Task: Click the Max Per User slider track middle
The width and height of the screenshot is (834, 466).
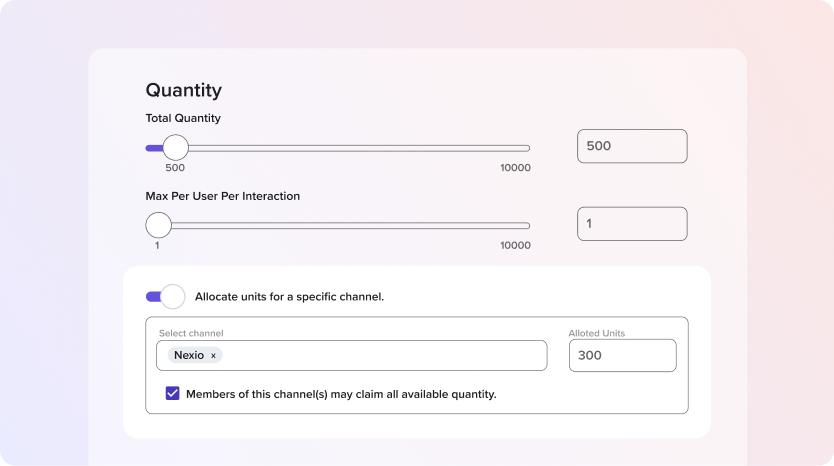Action: [338, 226]
